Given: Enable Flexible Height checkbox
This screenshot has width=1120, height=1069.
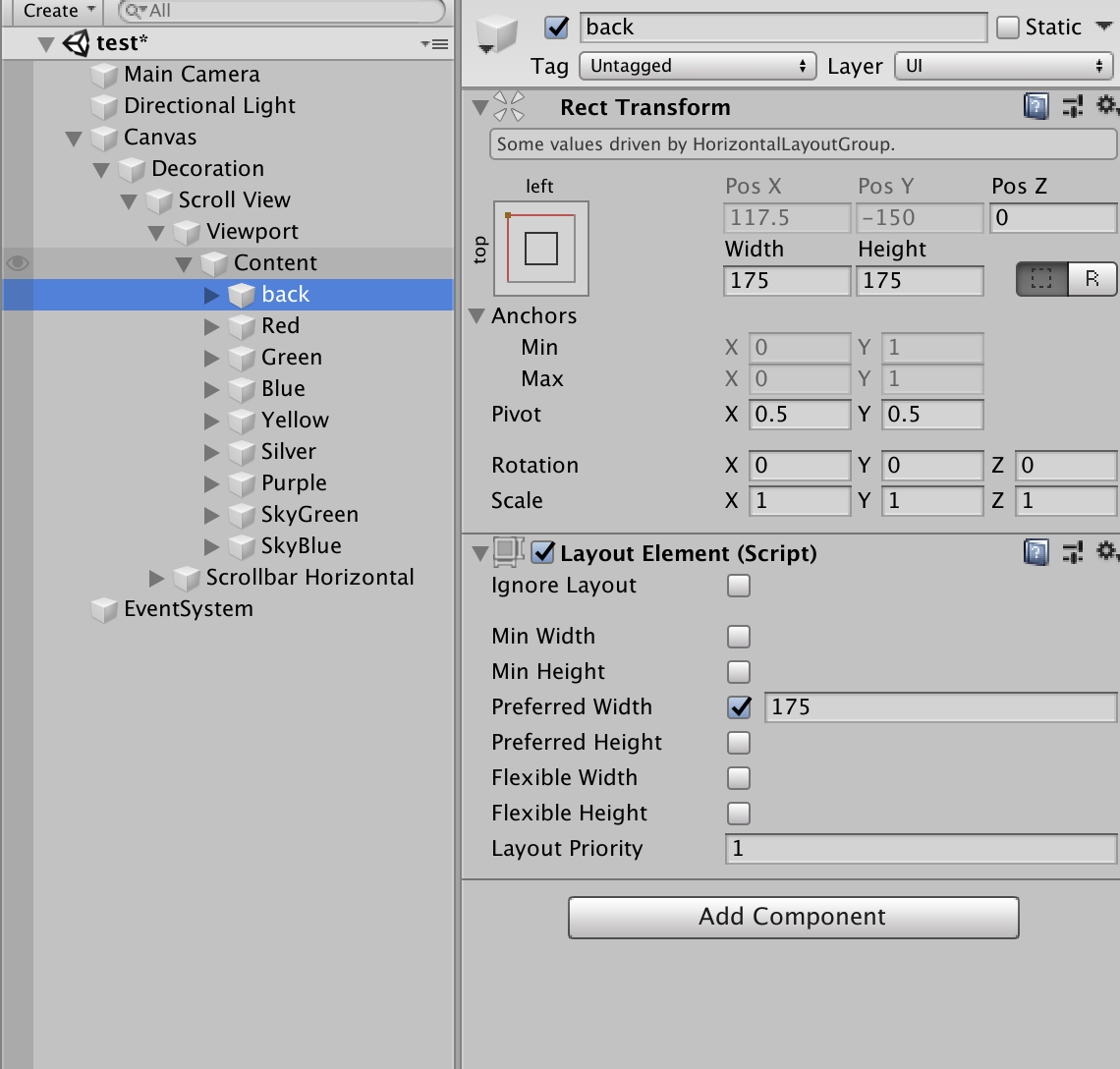Looking at the screenshot, I should coord(739,814).
